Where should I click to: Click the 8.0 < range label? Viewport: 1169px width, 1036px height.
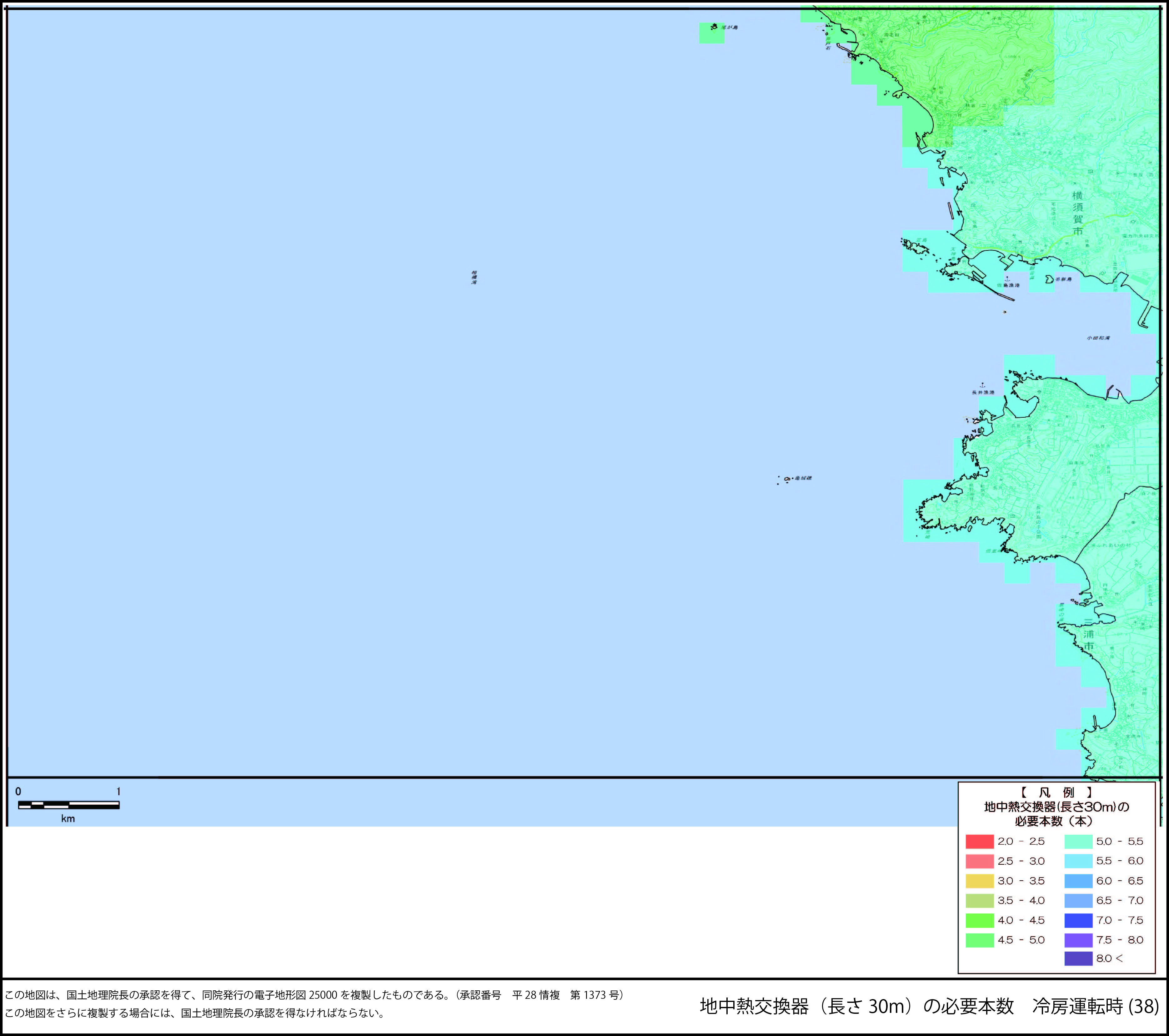point(1110,958)
